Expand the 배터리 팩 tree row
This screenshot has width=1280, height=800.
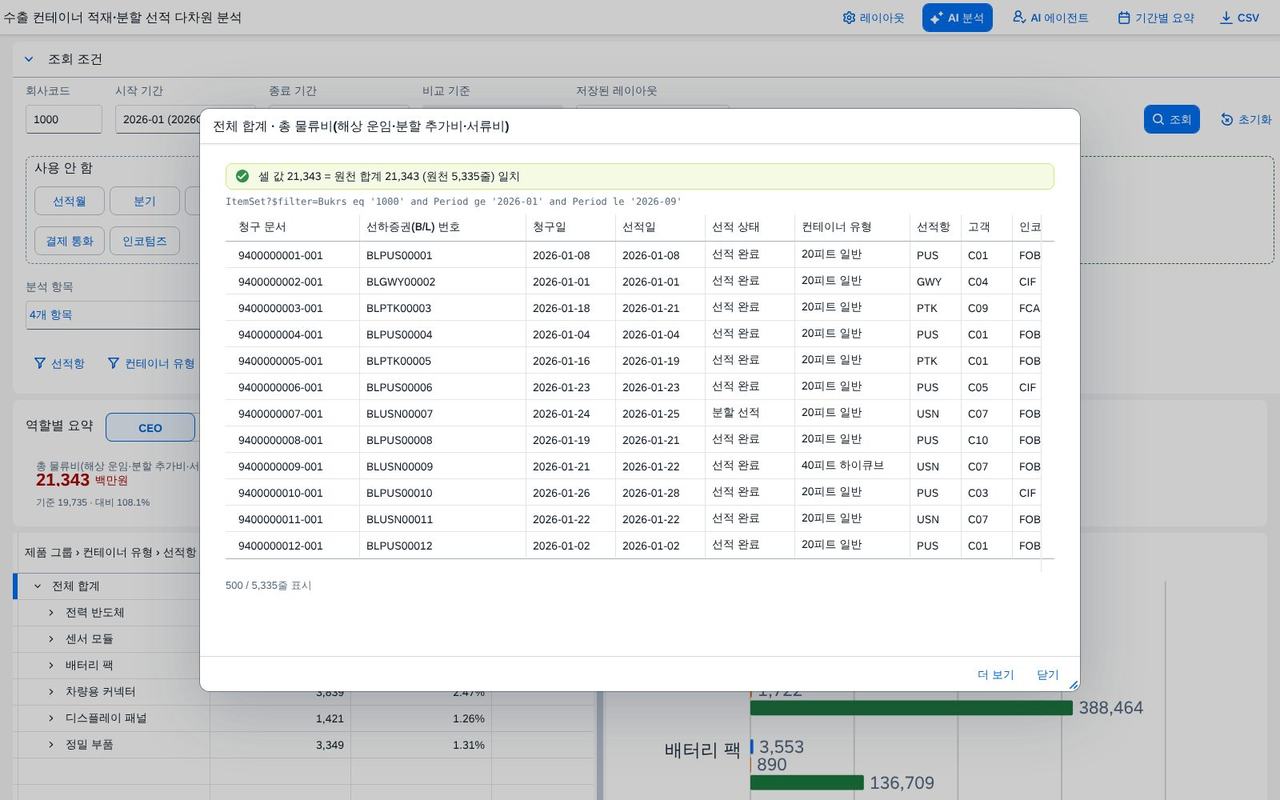tap(52, 665)
